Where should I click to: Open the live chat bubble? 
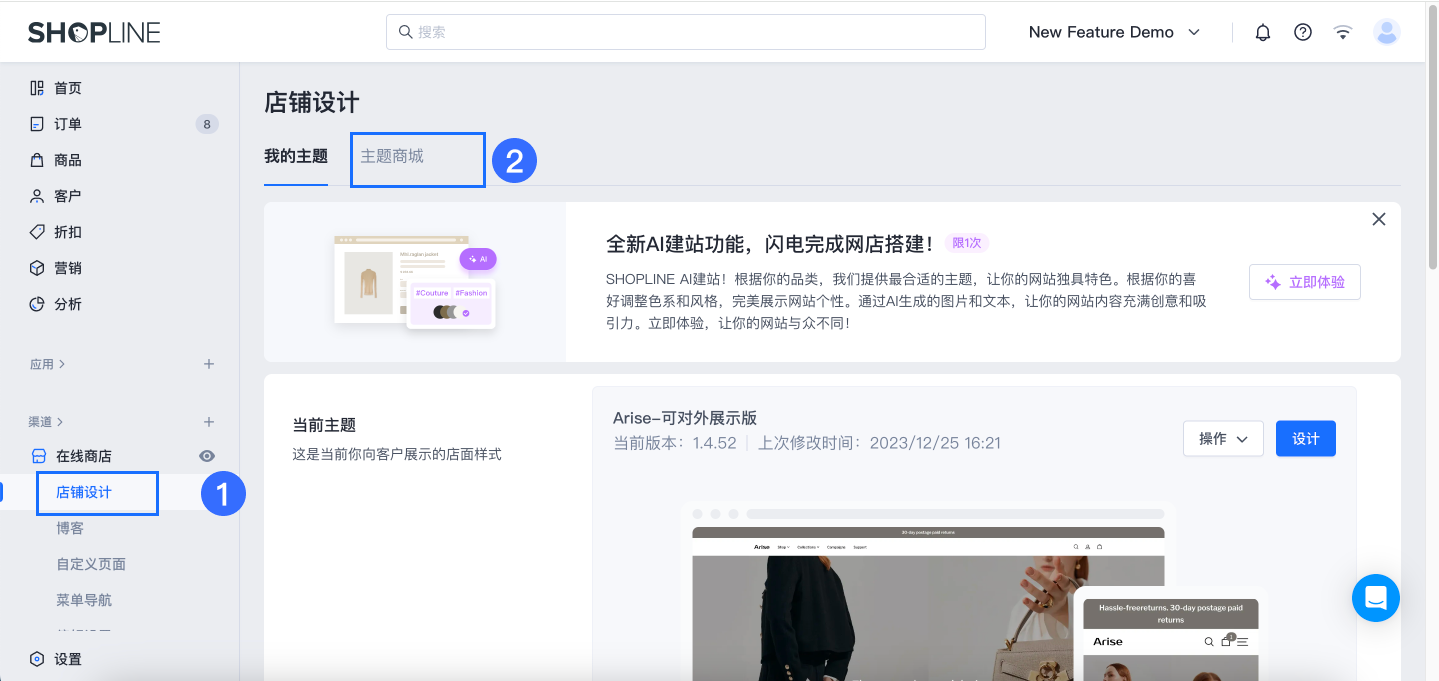(1375, 597)
